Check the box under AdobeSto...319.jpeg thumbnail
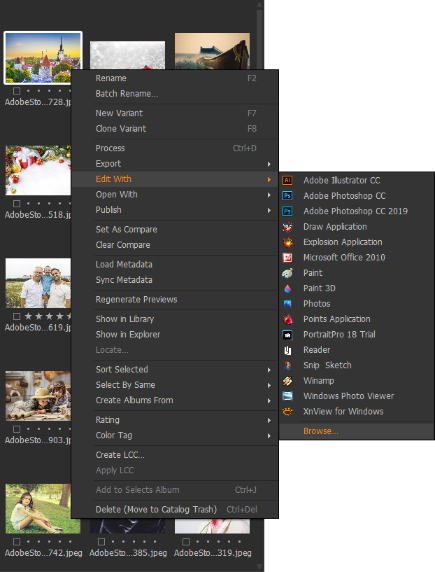The image size is (435, 572). (x=186, y=542)
